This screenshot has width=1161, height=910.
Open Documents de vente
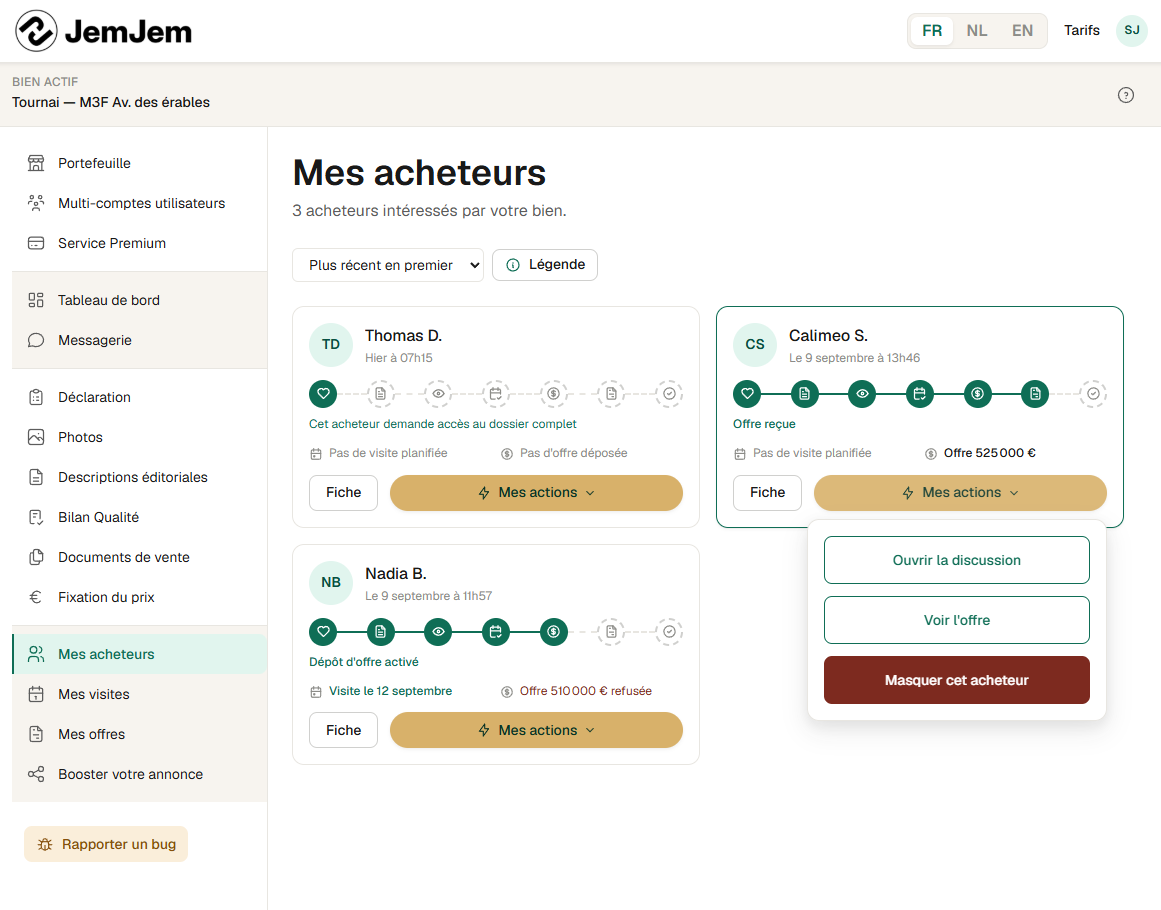tap(139, 557)
